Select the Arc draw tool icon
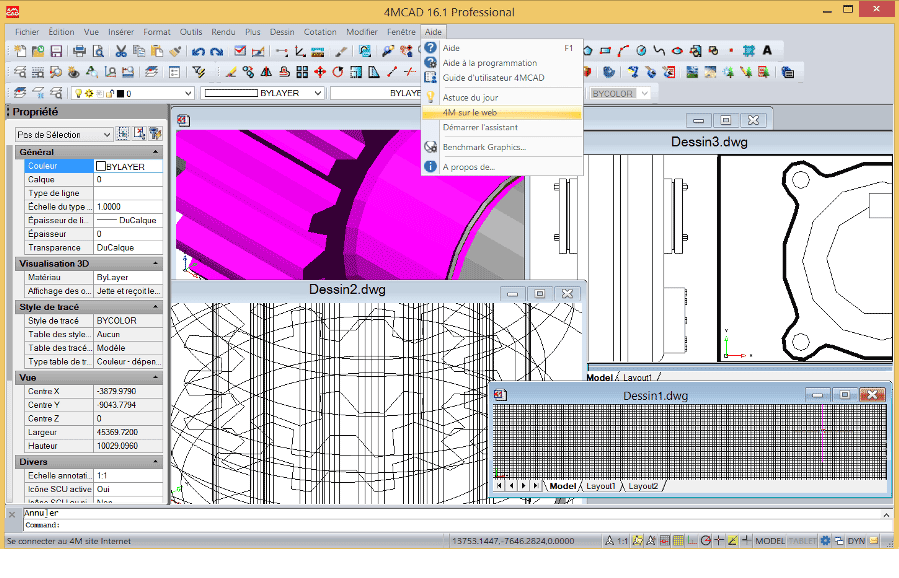 623,50
